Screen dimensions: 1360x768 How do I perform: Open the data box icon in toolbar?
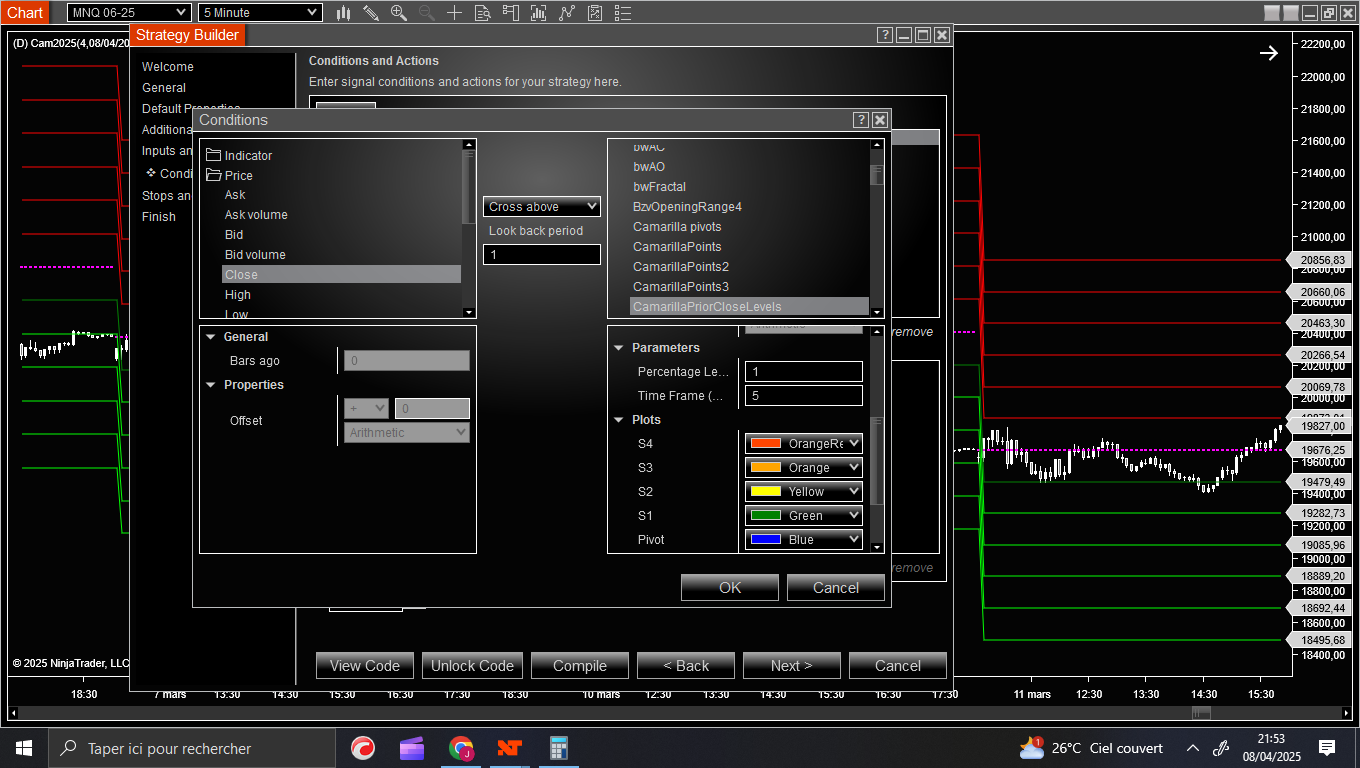pyautogui.click(x=483, y=13)
